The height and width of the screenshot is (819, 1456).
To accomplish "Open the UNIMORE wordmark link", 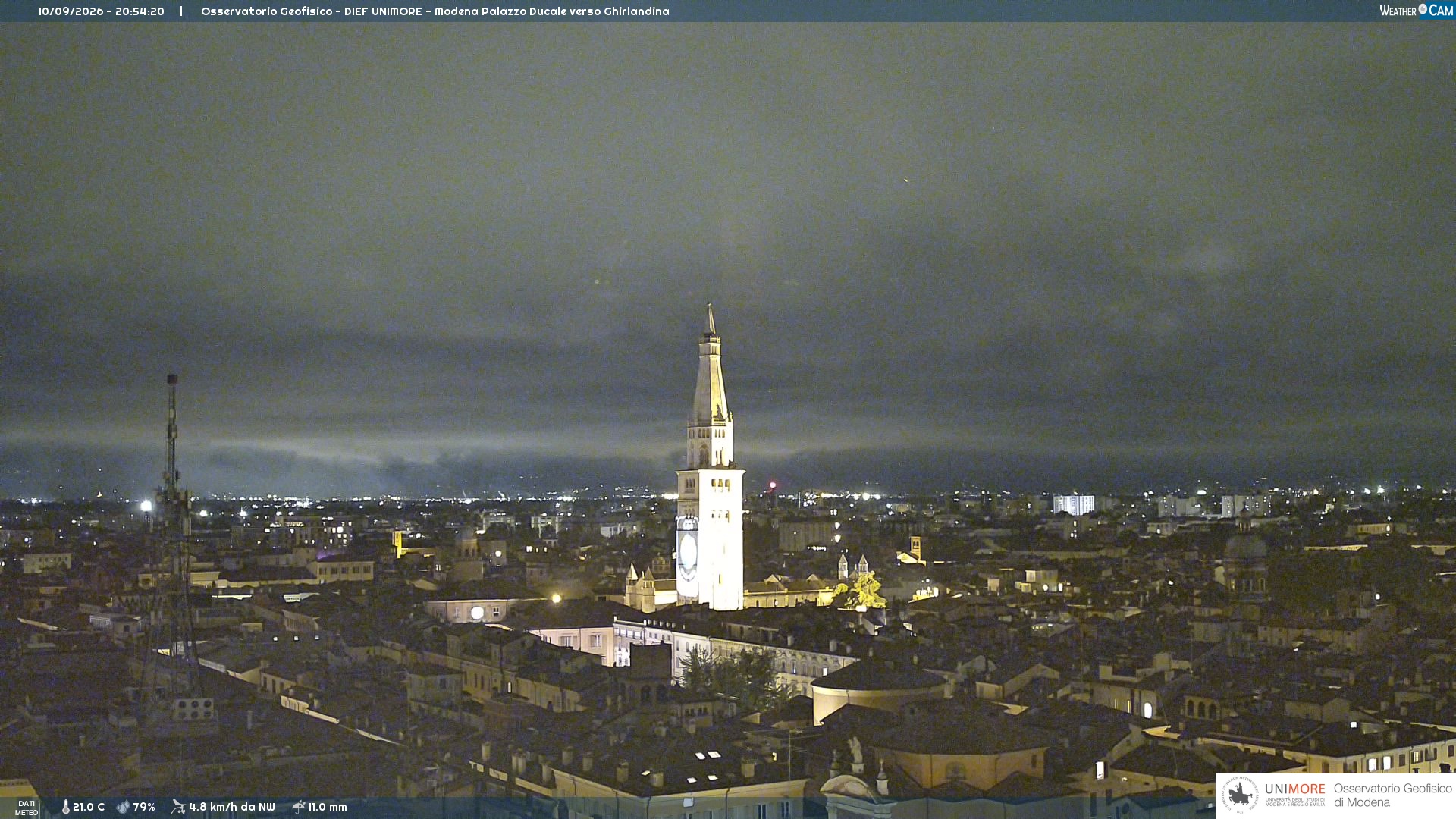I will click(x=1295, y=789).
